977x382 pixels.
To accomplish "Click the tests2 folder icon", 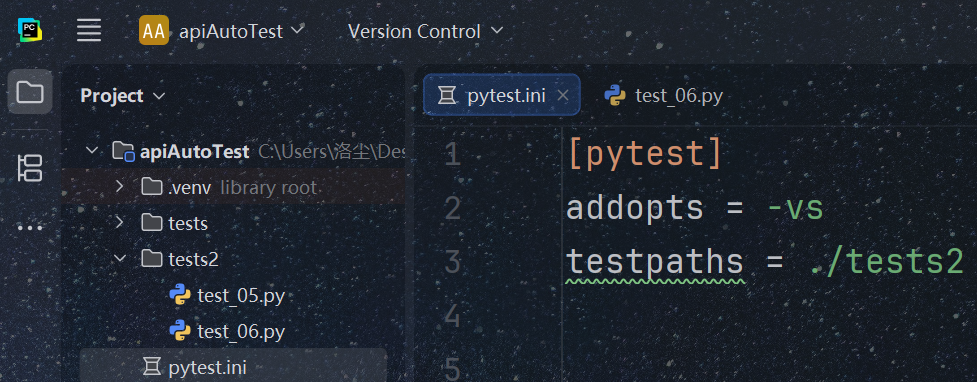I will pos(151,258).
